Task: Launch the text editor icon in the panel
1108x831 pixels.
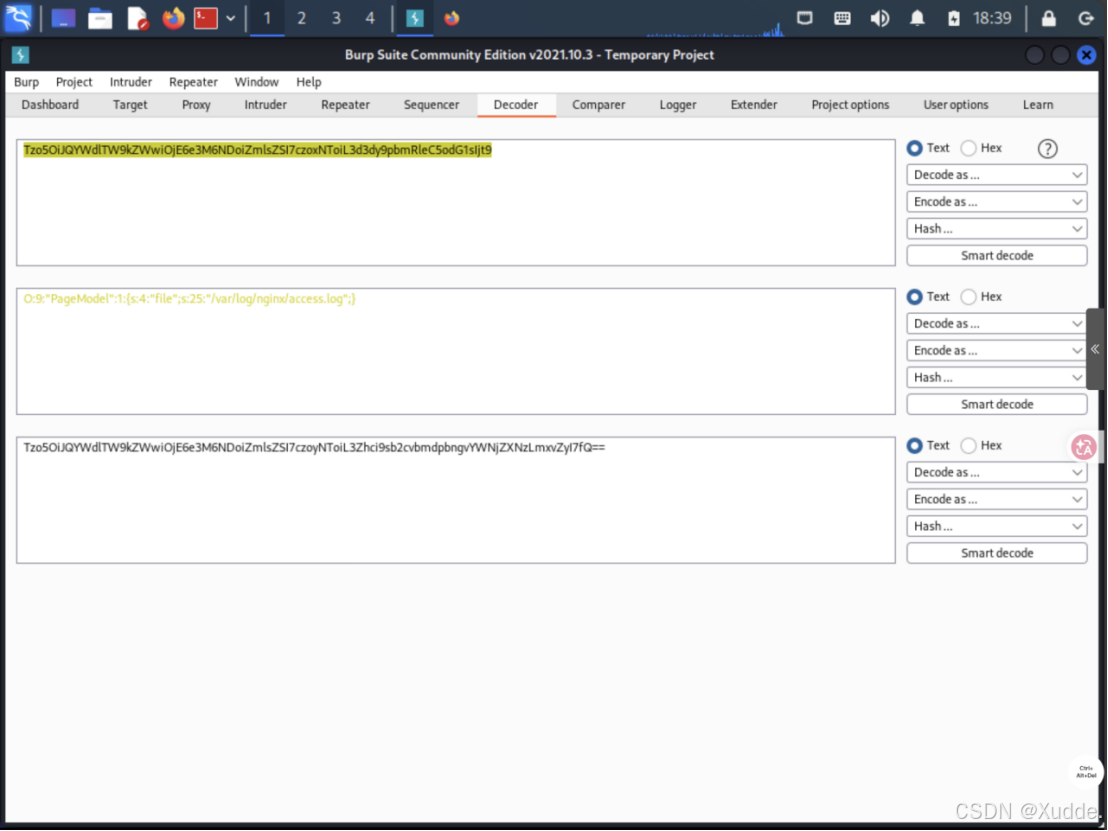Action: click(x=137, y=18)
